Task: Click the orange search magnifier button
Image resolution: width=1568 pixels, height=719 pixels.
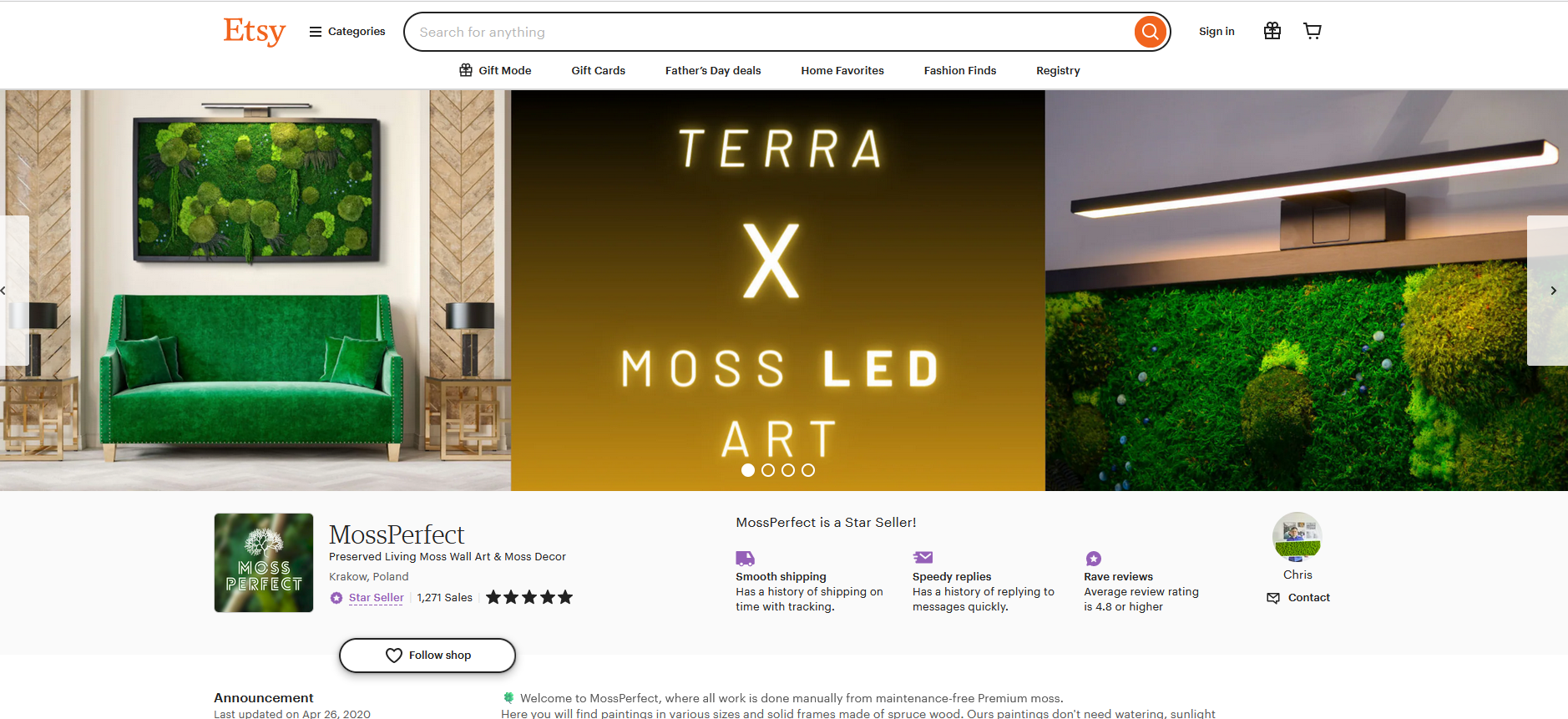Action: pyautogui.click(x=1150, y=32)
